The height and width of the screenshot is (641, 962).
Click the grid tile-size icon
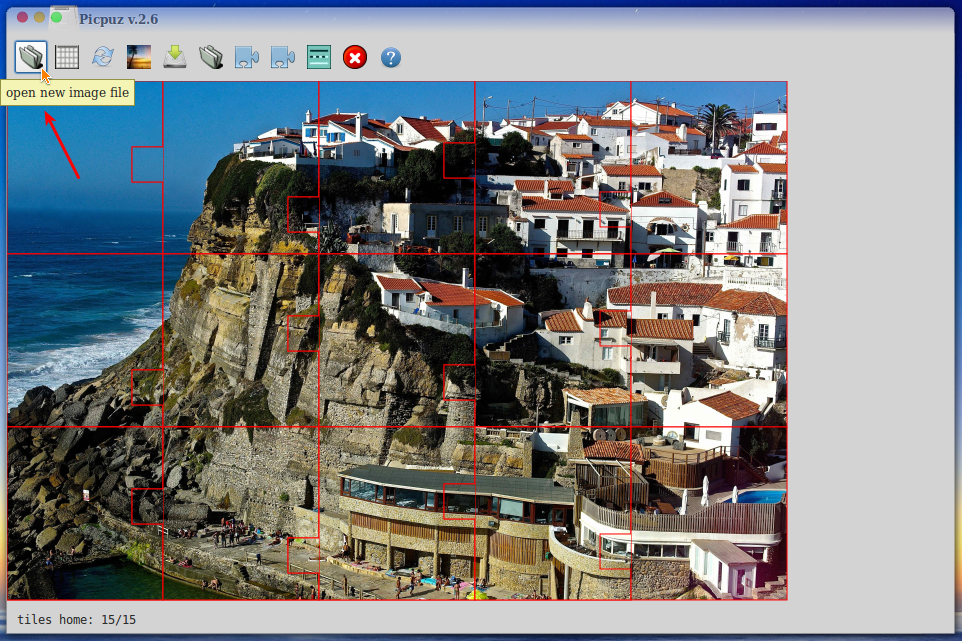point(67,57)
